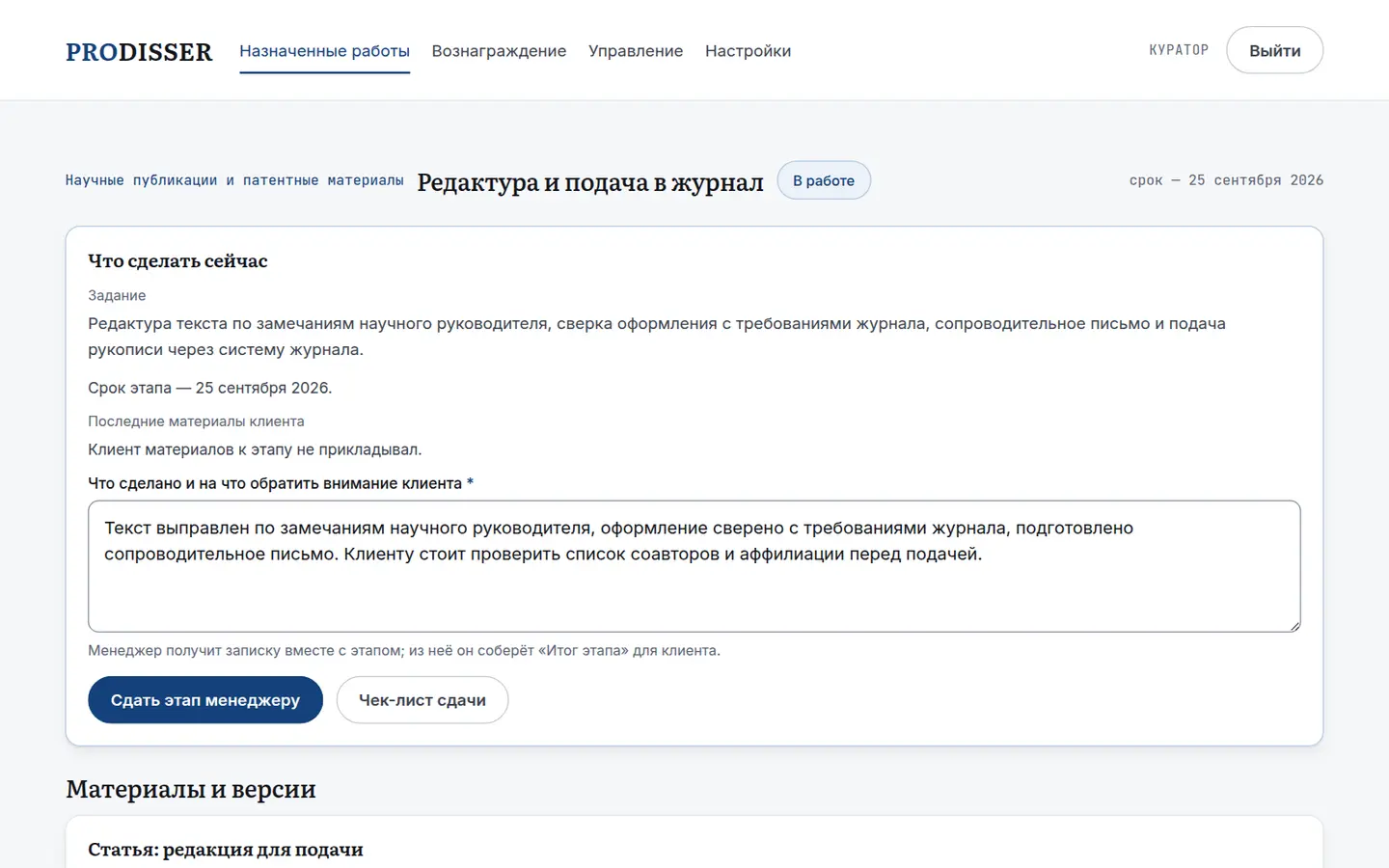Viewport: 1389px width, 868px height.
Task: Open the Научные публикации и патентные материалы link
Action: pyautogui.click(x=234, y=180)
